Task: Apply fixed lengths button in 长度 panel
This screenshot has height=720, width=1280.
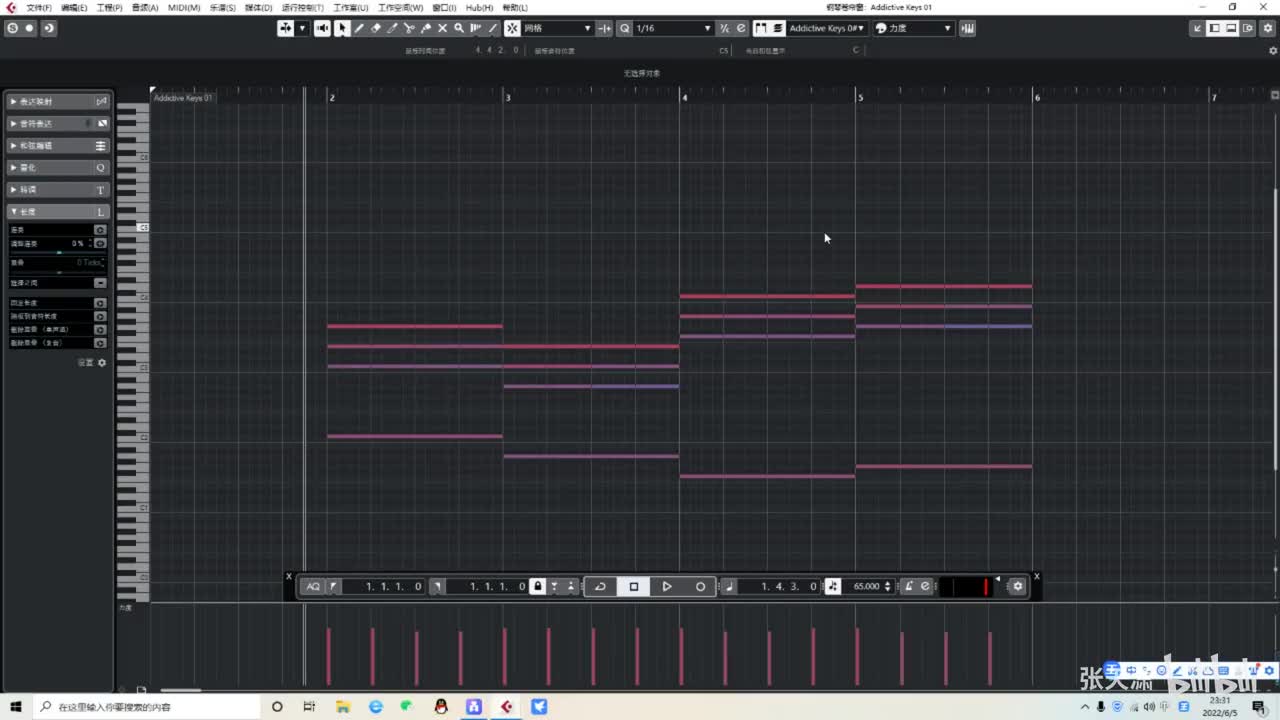Action: pos(100,303)
